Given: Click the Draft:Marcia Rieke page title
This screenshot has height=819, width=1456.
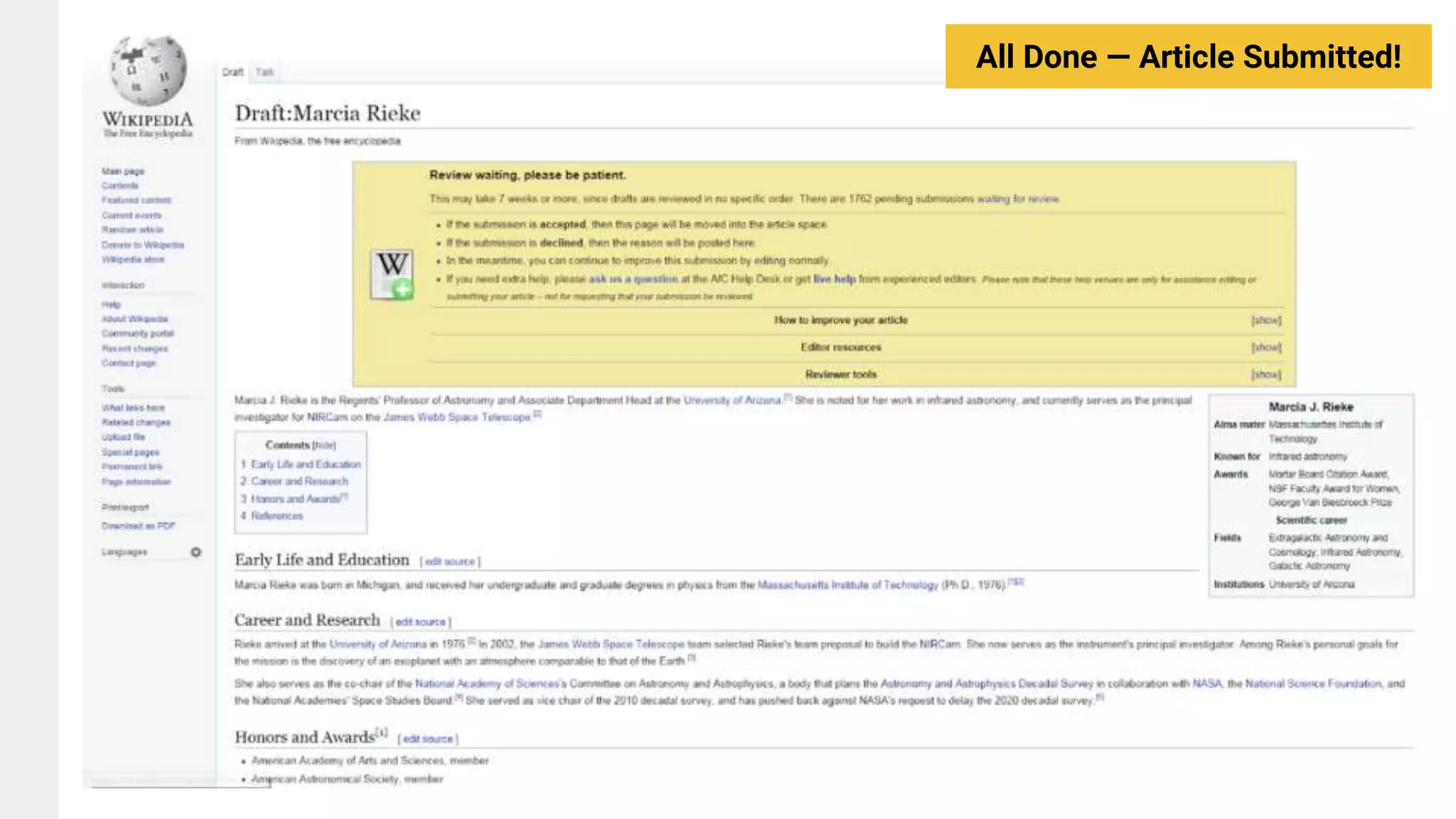Looking at the screenshot, I should coord(328,113).
